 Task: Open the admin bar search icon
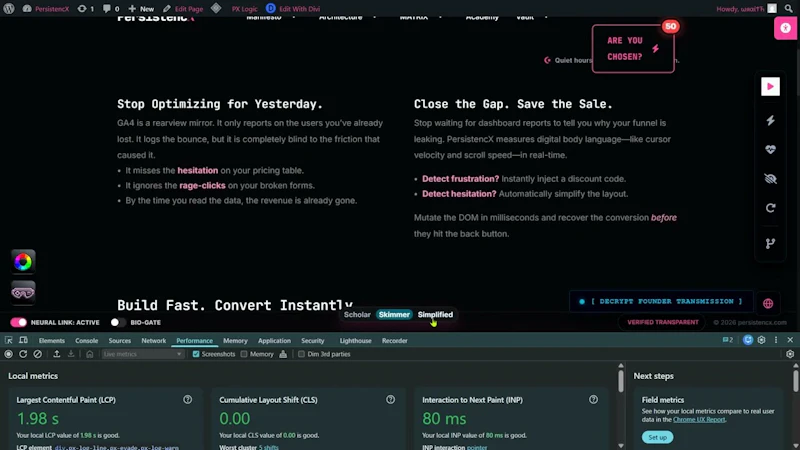tap(788, 9)
